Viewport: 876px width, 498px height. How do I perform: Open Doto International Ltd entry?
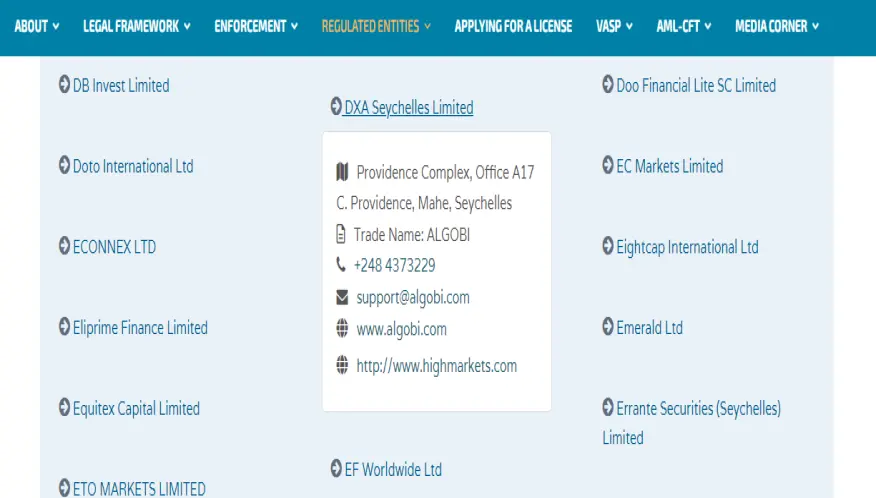point(133,166)
